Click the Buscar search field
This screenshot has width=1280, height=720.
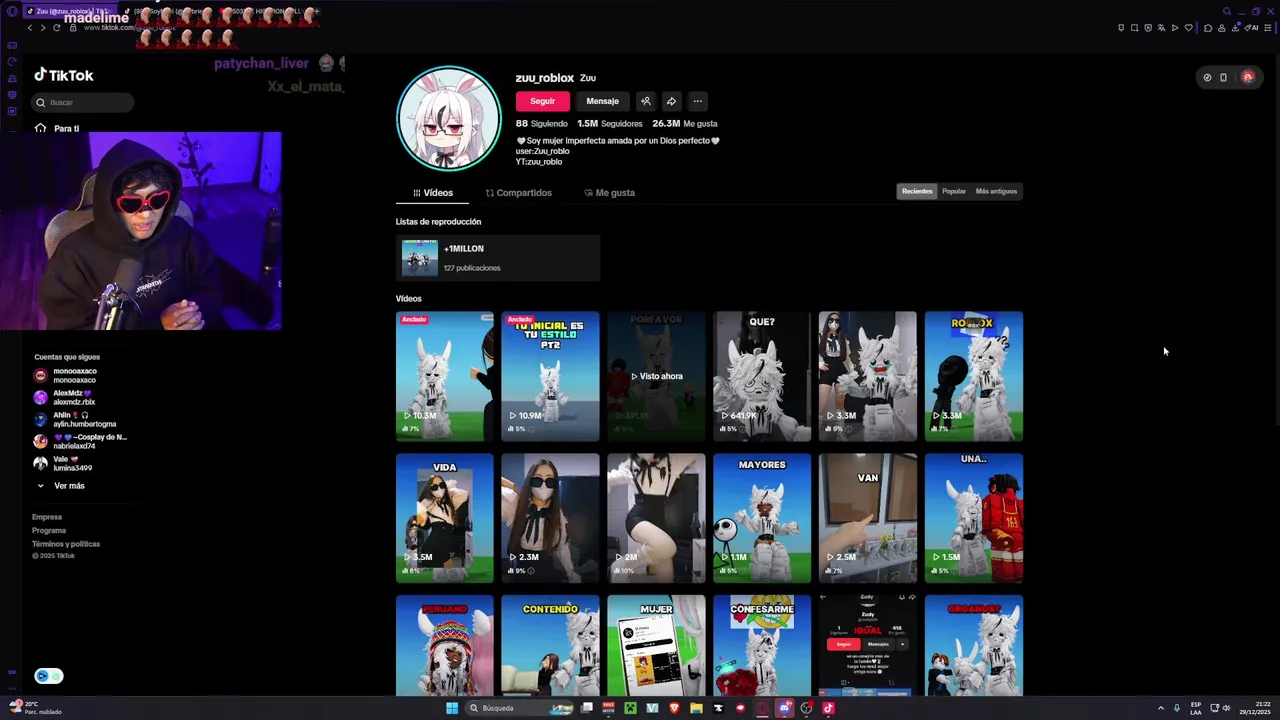tap(82, 102)
